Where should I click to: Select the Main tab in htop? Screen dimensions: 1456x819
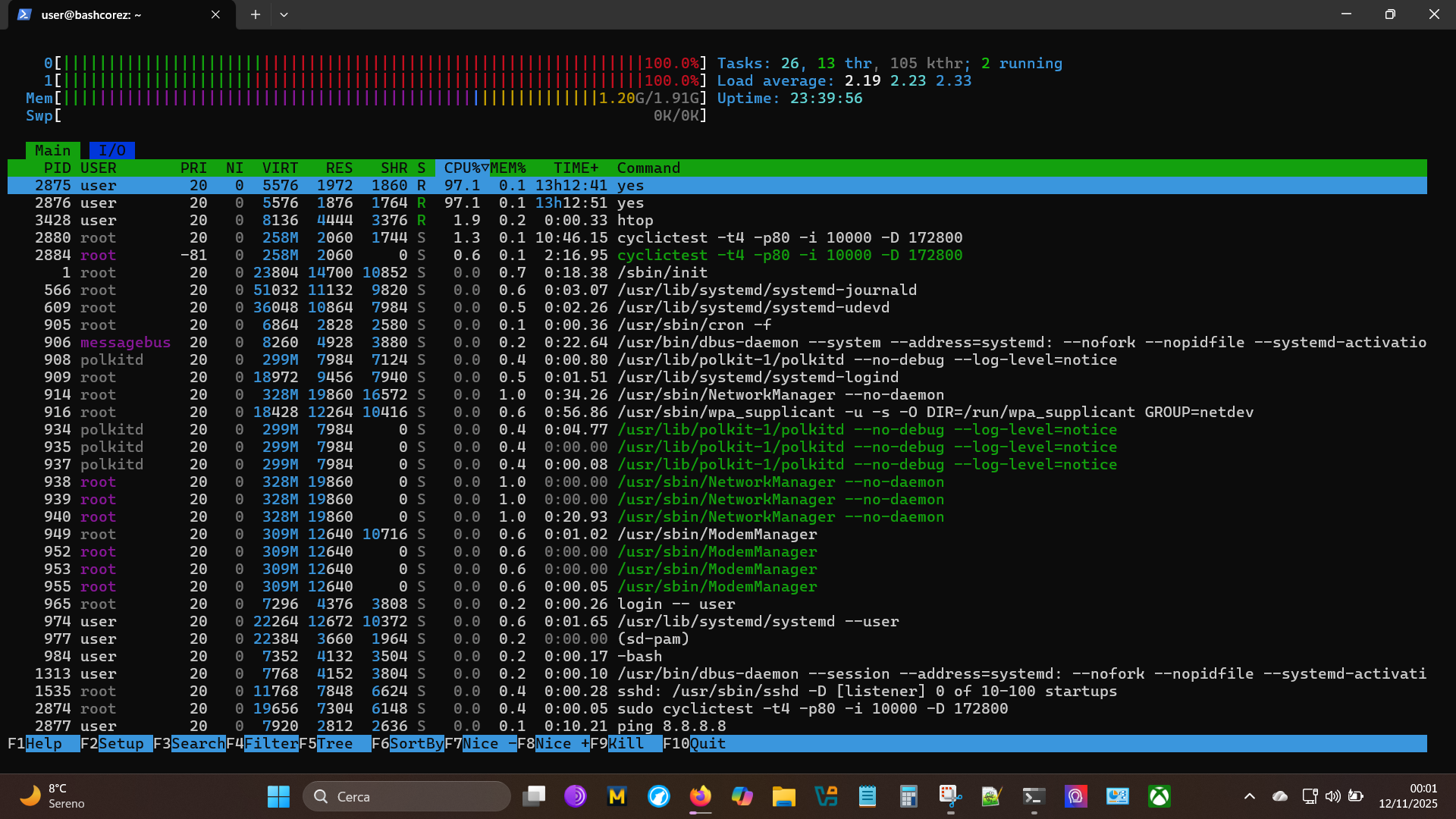click(52, 150)
